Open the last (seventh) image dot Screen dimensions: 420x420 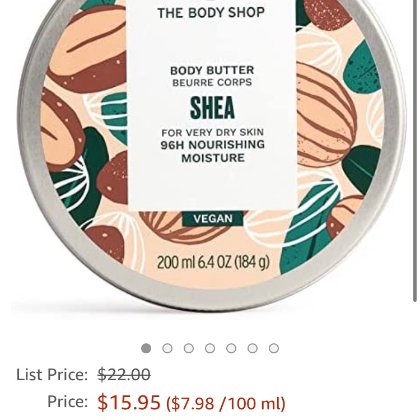(274, 348)
